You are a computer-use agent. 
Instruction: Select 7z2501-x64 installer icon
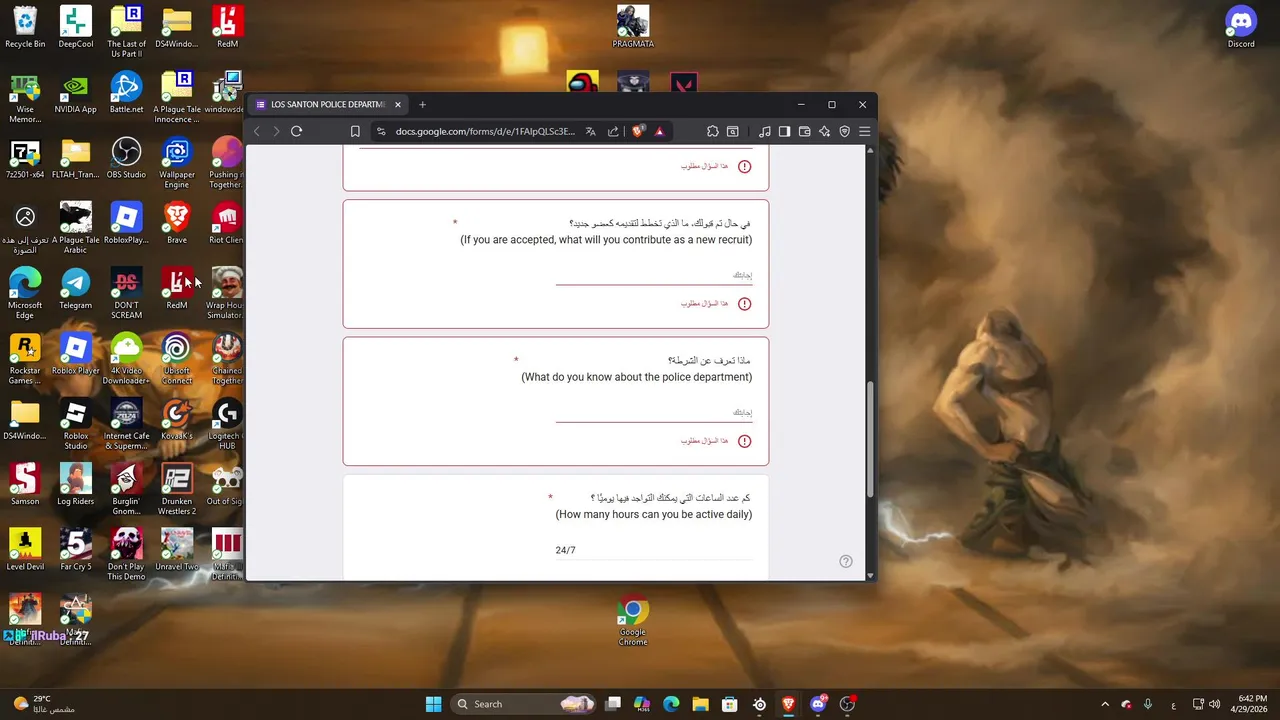point(25,158)
